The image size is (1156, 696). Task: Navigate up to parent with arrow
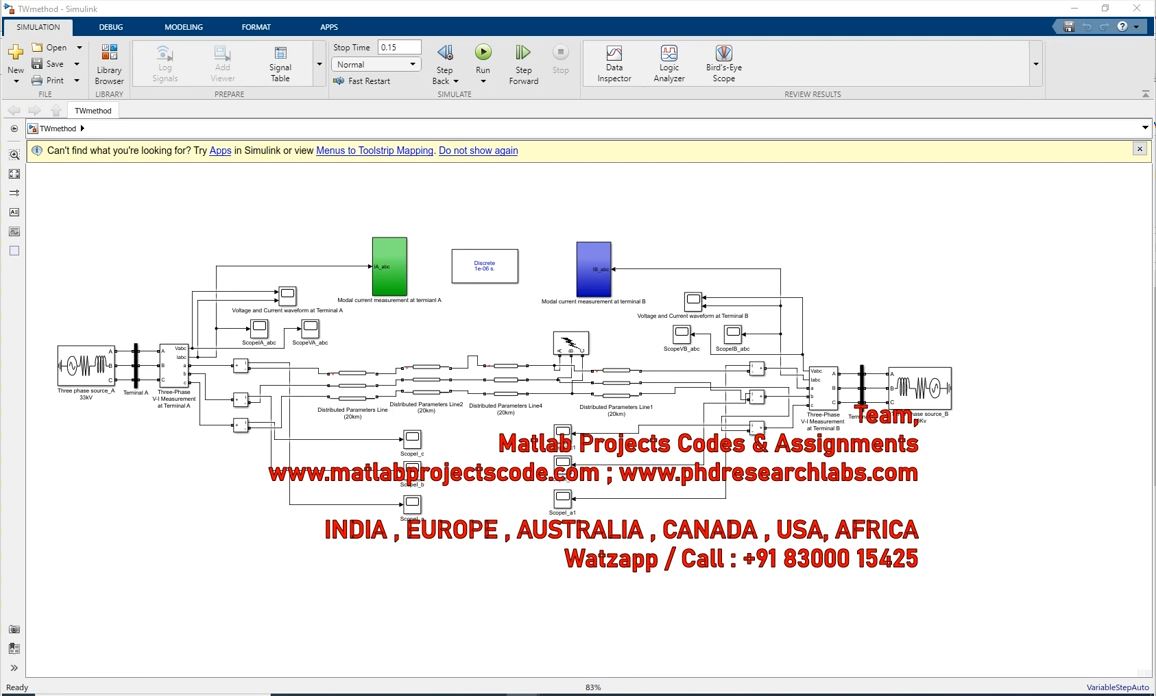pos(56,111)
